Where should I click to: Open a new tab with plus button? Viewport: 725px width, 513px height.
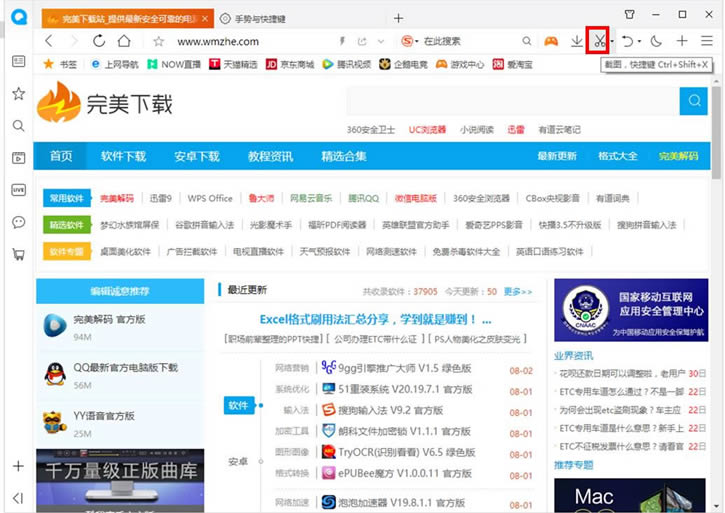399,19
